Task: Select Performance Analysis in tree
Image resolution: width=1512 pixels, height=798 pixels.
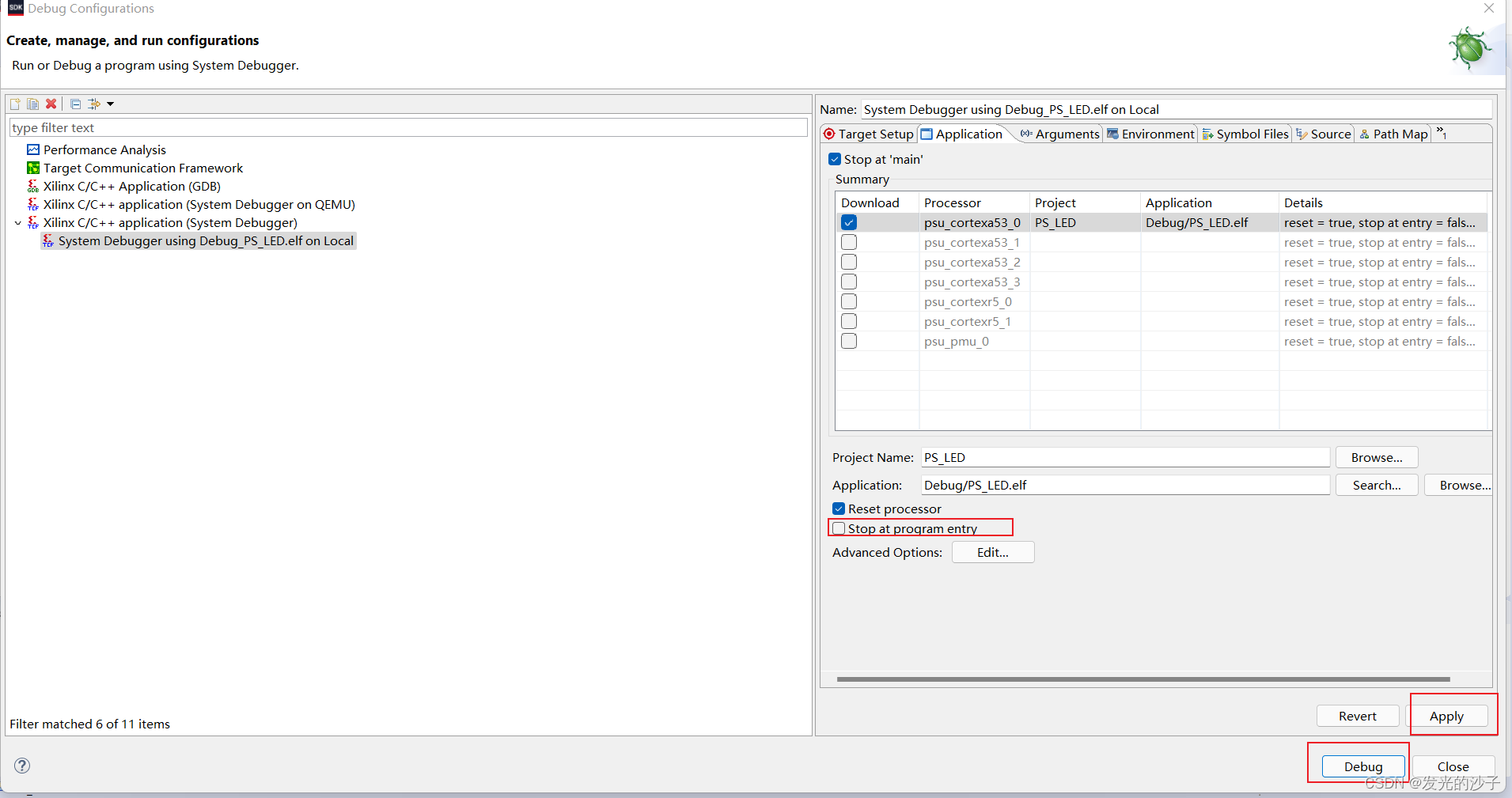Action: 104,149
